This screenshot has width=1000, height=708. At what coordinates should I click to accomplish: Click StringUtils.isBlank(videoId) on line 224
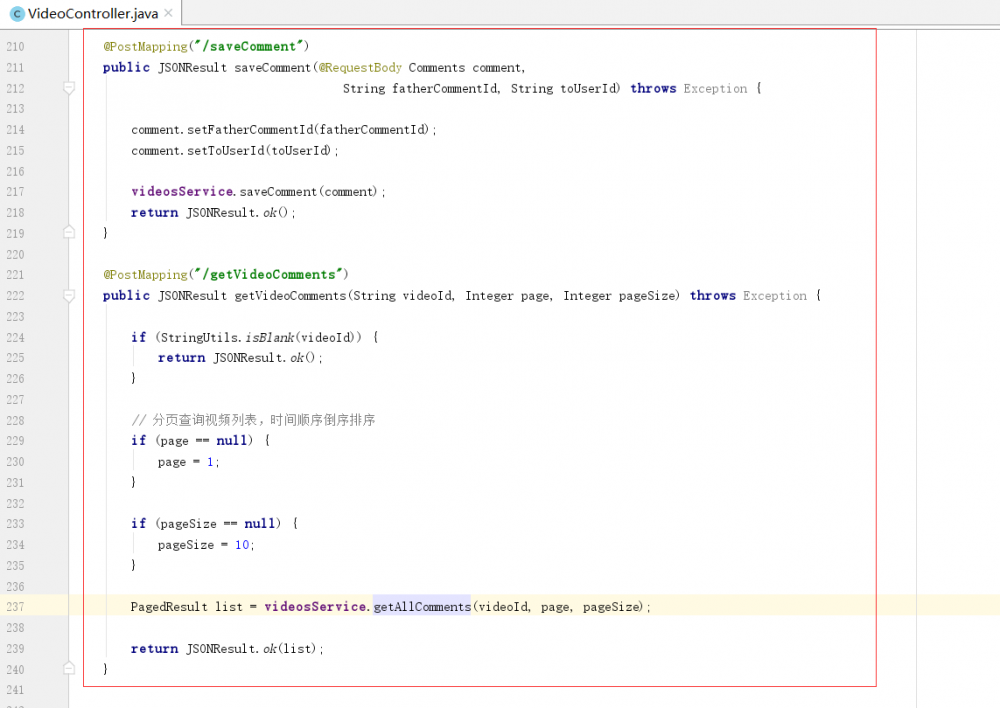[260, 337]
